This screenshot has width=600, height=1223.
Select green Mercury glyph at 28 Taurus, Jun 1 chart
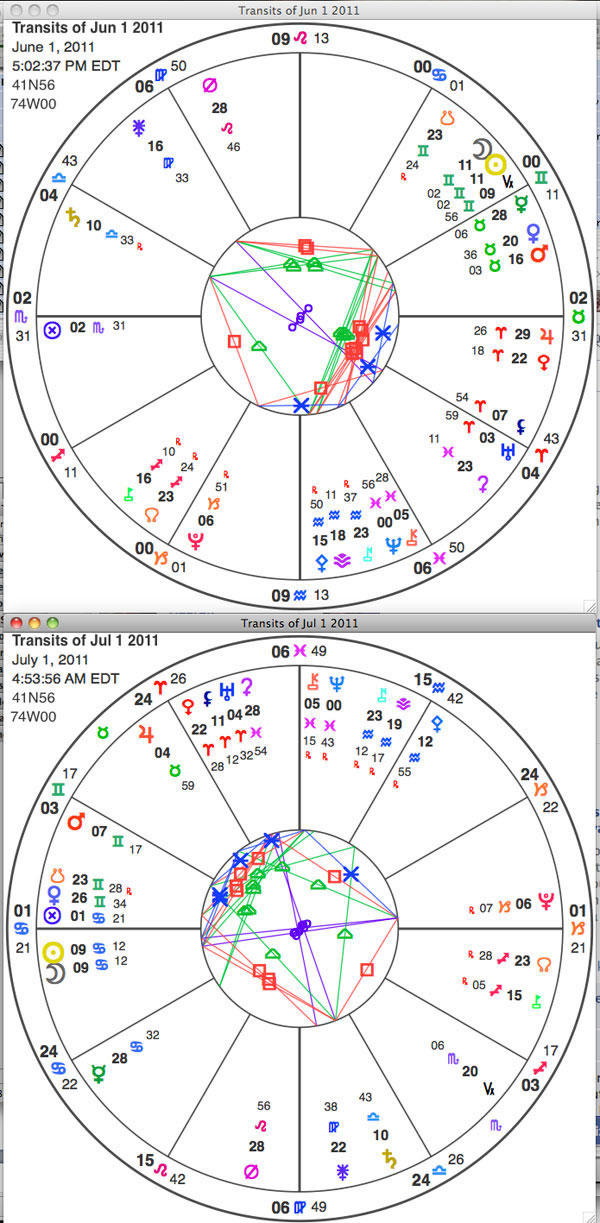click(x=521, y=203)
